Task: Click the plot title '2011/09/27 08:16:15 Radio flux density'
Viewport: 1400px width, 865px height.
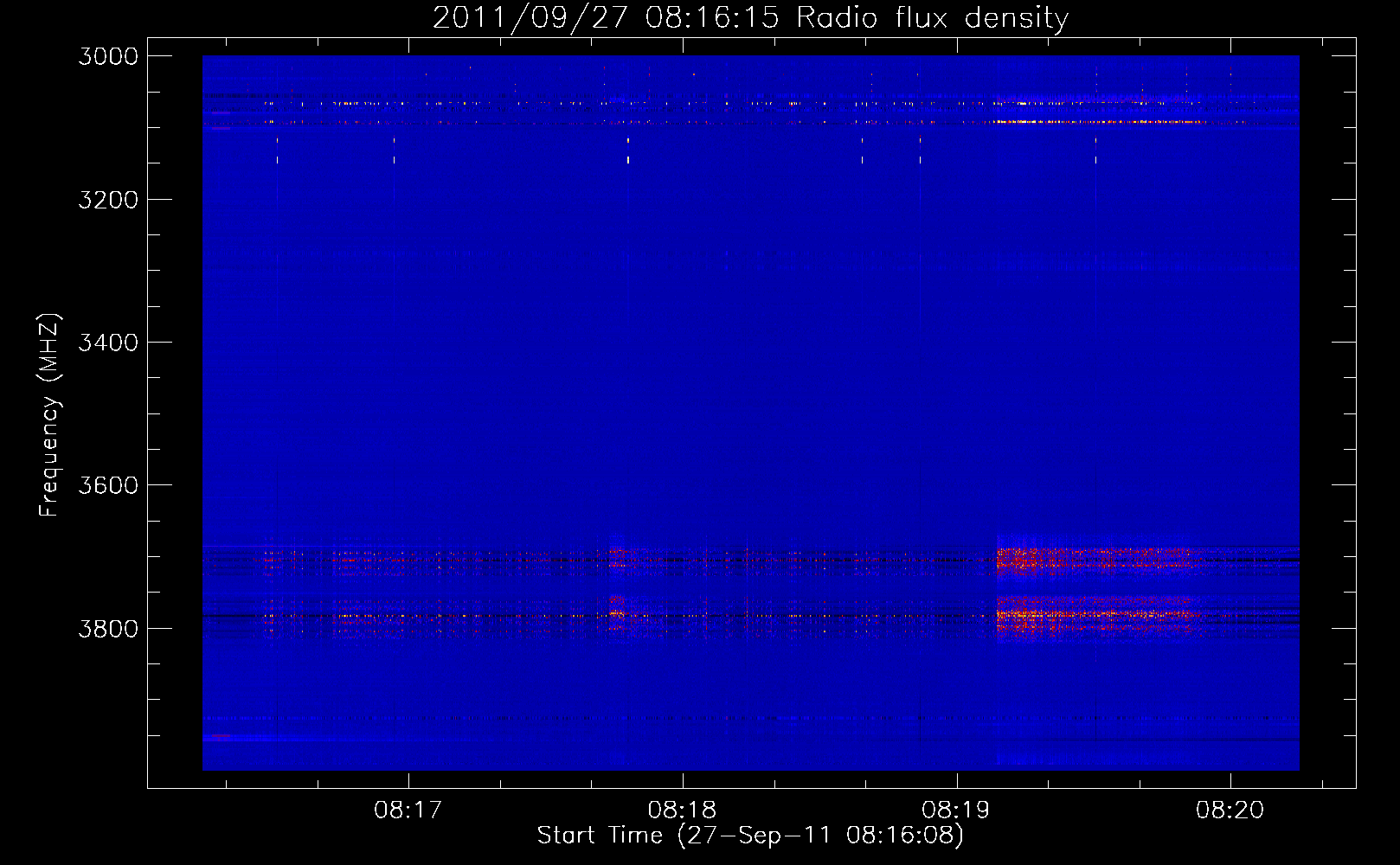Action: (x=750, y=17)
